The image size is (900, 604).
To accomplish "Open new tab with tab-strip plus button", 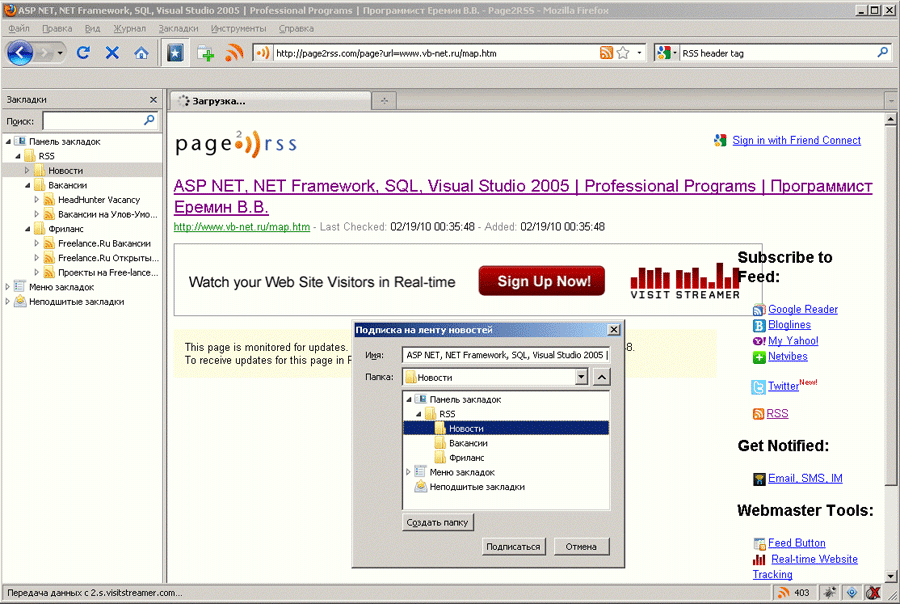I will [384, 101].
